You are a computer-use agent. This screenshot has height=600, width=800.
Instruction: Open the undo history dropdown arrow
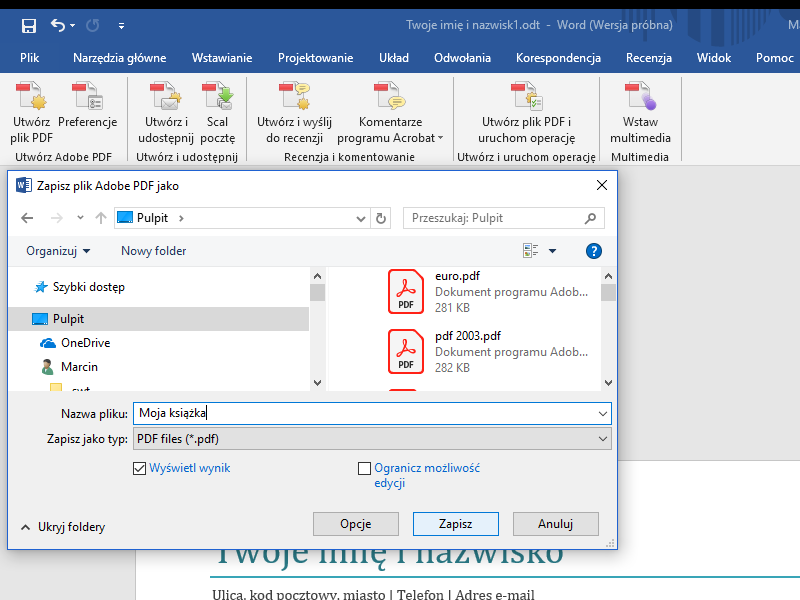coord(72,25)
